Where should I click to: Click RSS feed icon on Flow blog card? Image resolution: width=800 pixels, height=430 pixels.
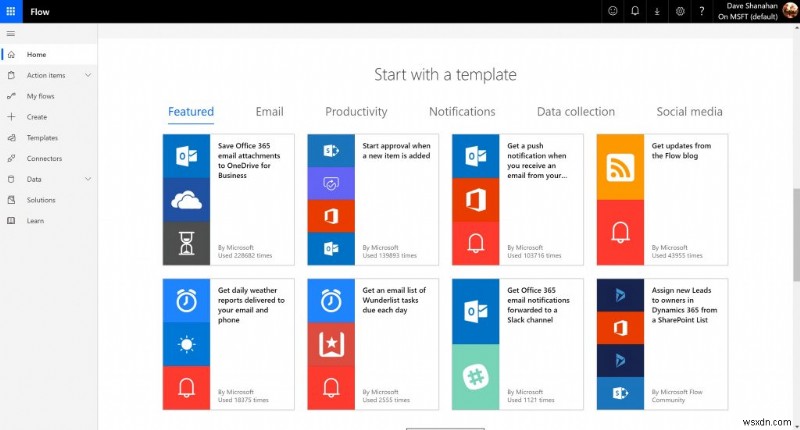tap(620, 167)
